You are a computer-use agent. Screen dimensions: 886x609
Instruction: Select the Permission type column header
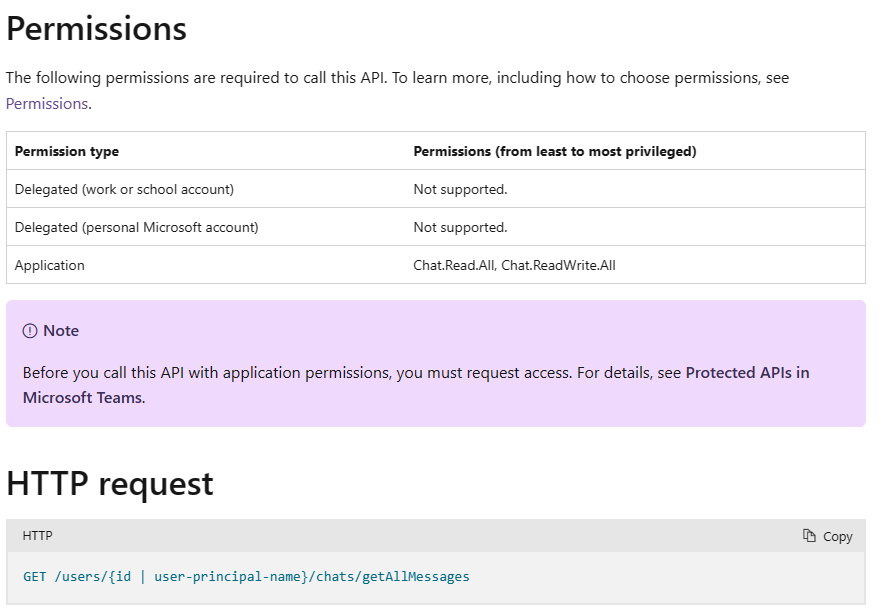point(67,151)
